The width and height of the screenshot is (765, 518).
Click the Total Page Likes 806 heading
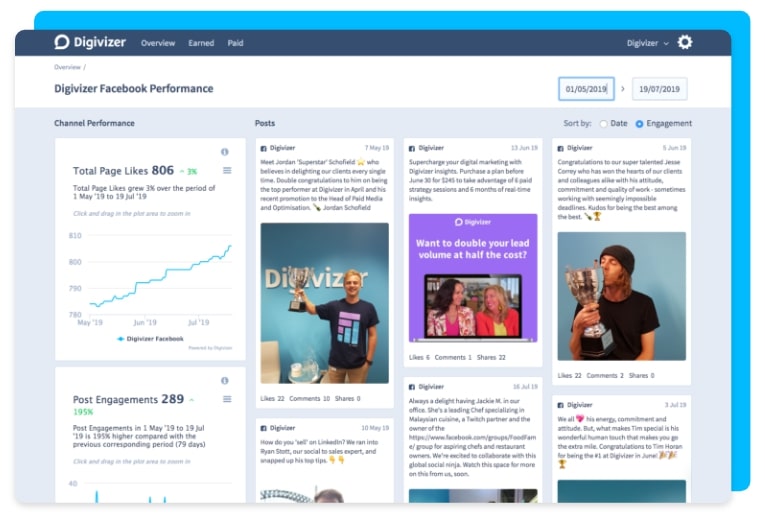pos(123,170)
